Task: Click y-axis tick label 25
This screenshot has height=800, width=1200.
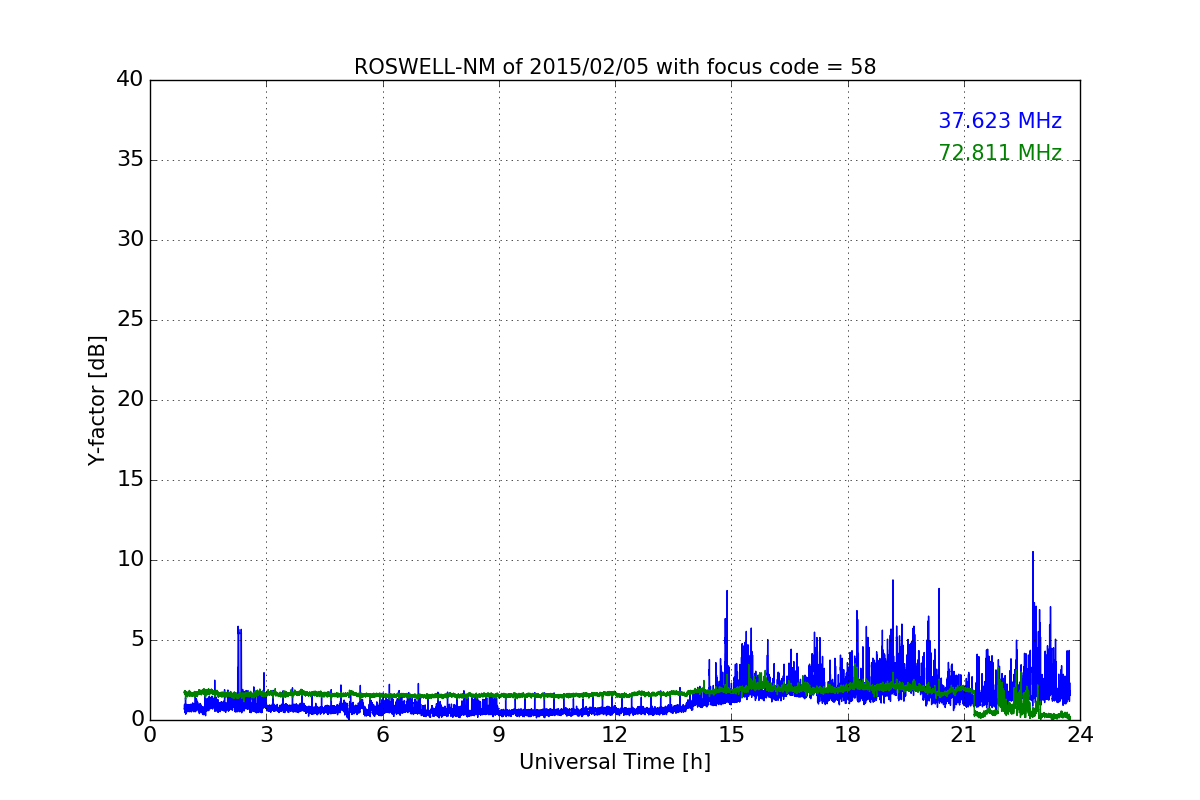Action: (x=130, y=319)
